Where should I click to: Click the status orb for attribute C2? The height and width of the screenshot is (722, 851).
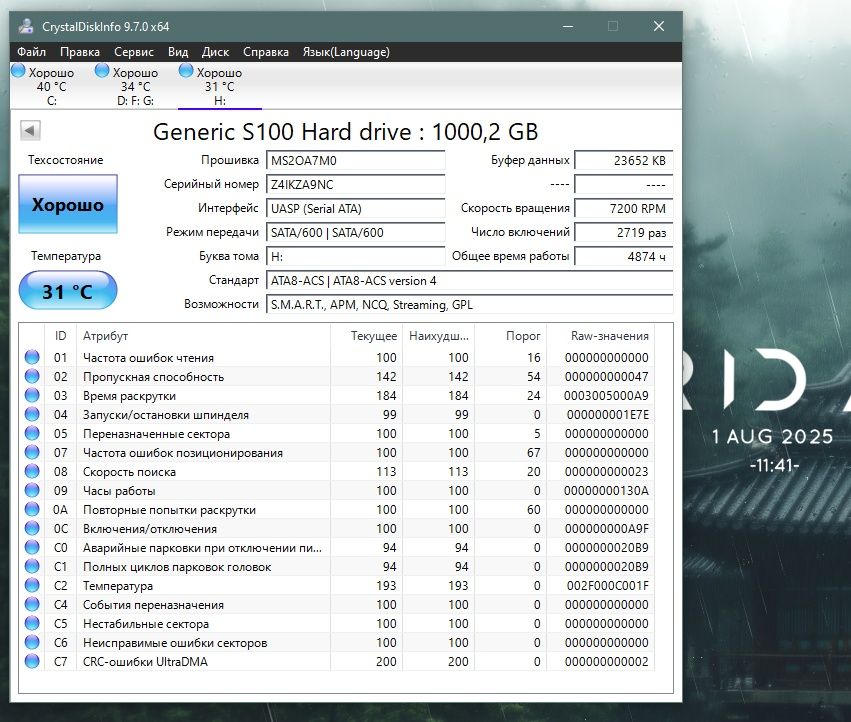32,585
